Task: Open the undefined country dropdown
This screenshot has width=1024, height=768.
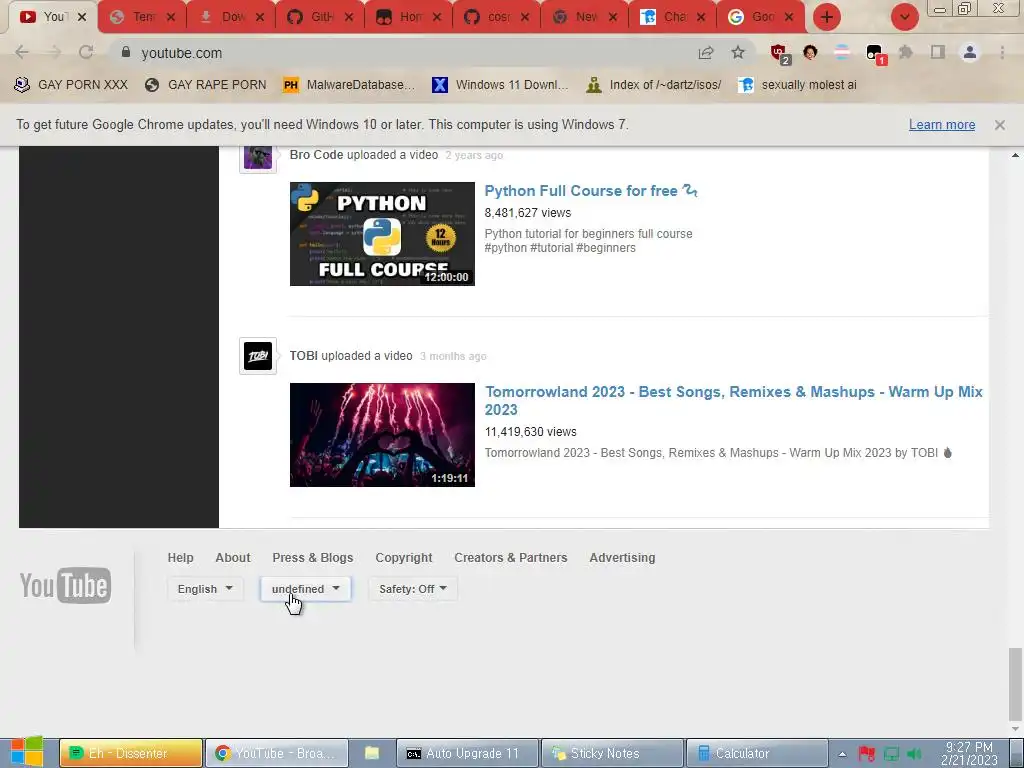Action: coord(306,588)
